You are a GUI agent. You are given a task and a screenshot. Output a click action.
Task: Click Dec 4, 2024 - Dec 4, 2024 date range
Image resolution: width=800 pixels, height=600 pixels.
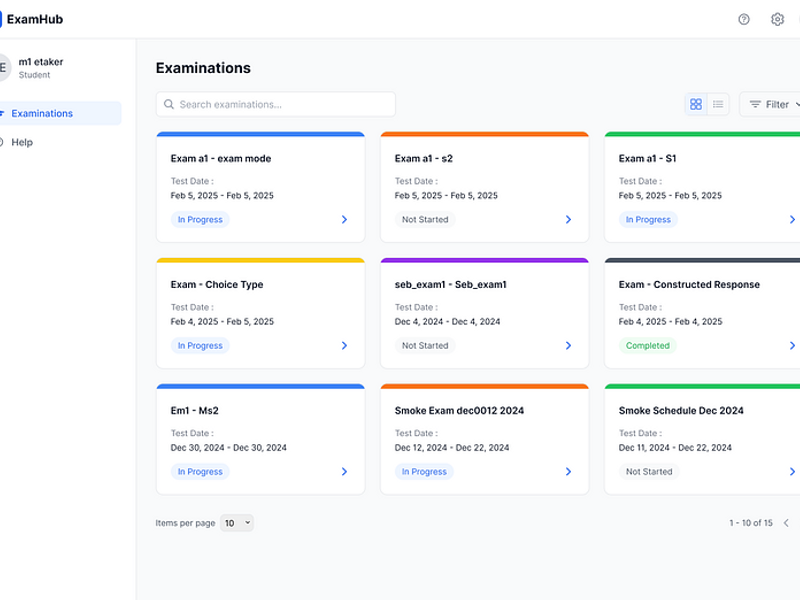447,321
